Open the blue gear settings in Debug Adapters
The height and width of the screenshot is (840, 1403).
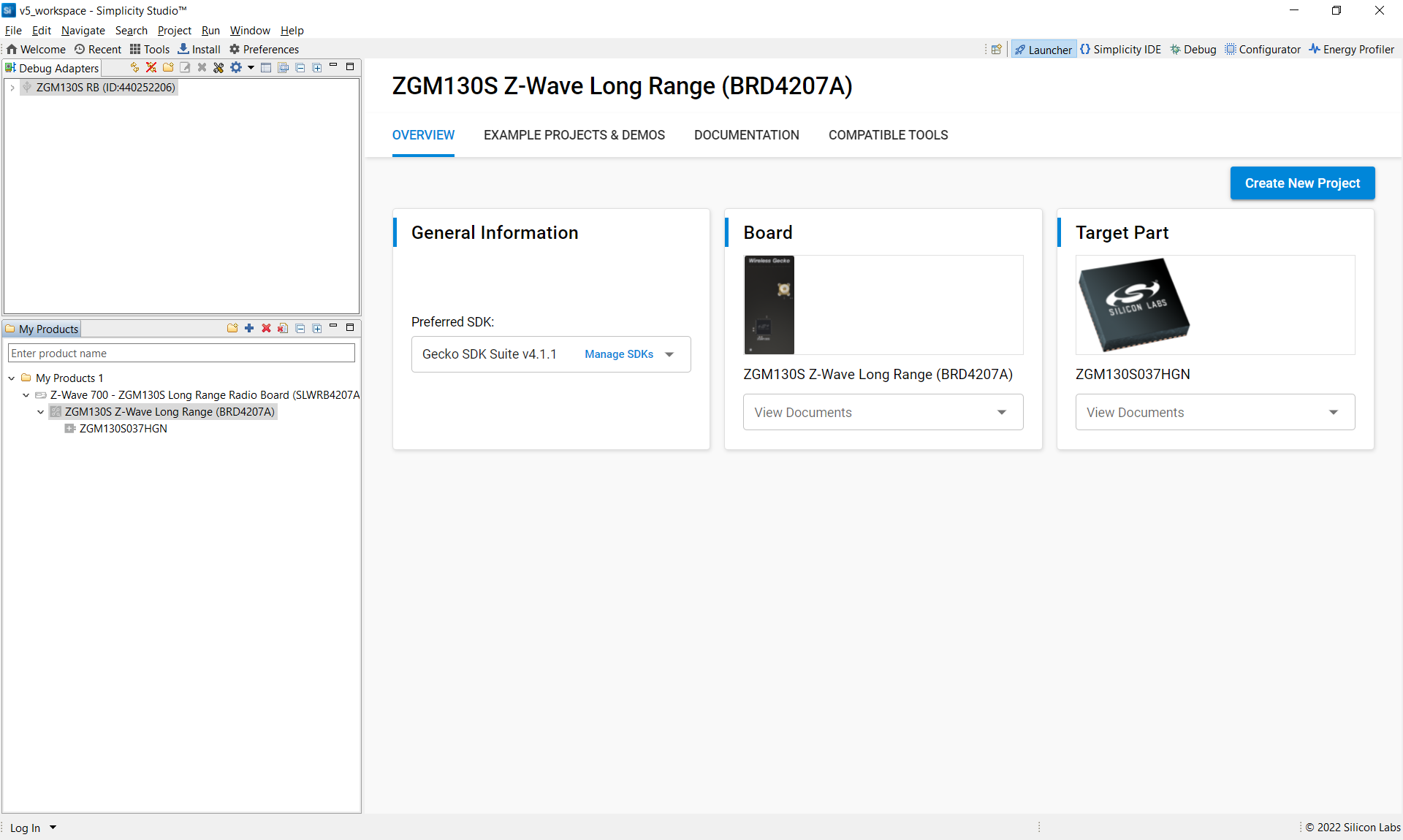[x=236, y=67]
